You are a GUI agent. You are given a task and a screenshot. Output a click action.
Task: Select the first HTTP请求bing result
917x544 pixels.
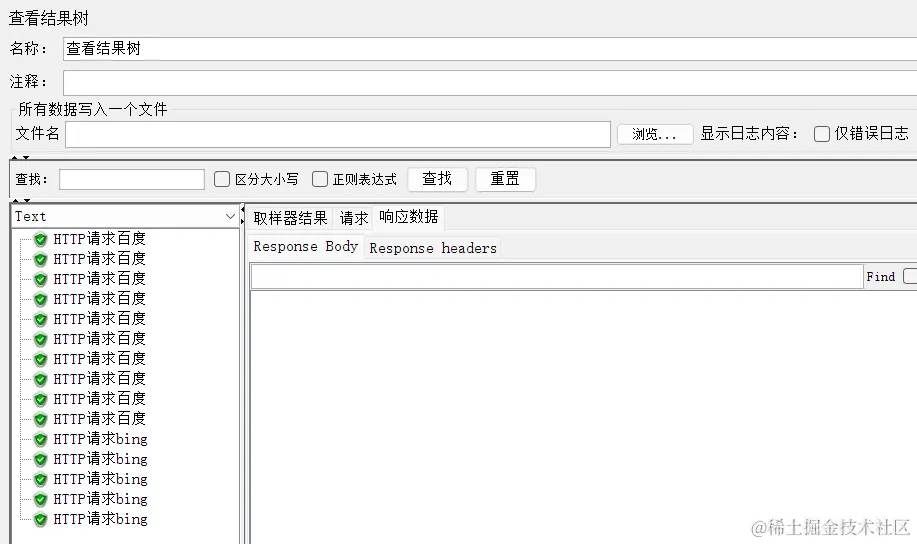pyautogui.click(x=101, y=439)
